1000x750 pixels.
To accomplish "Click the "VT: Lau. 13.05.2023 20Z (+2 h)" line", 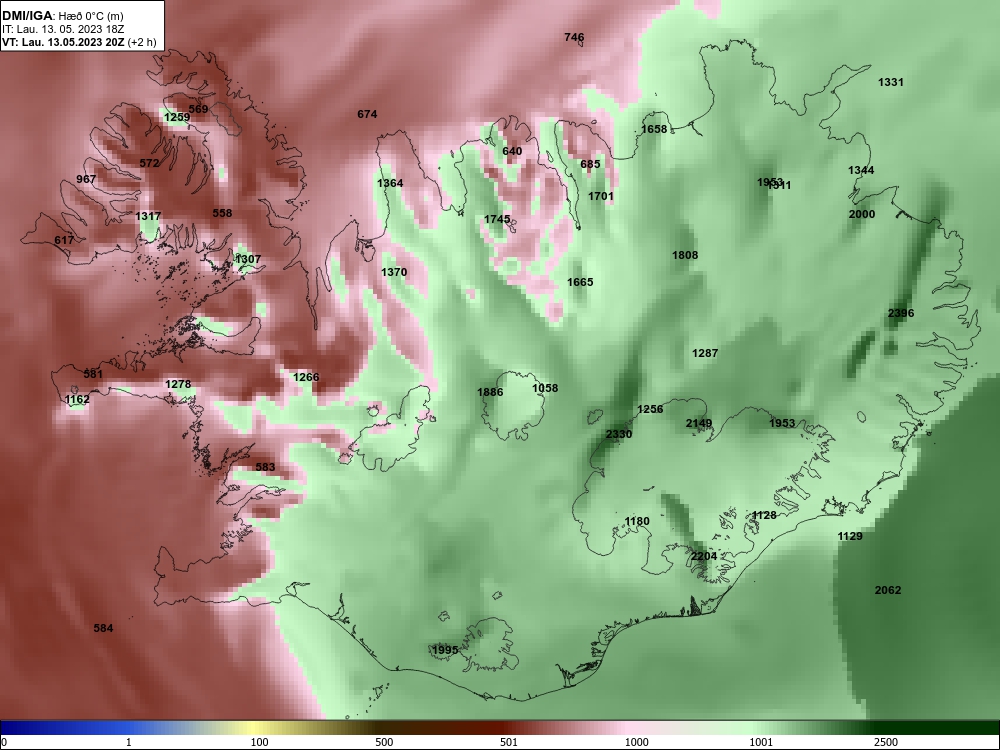I will tap(78, 42).
